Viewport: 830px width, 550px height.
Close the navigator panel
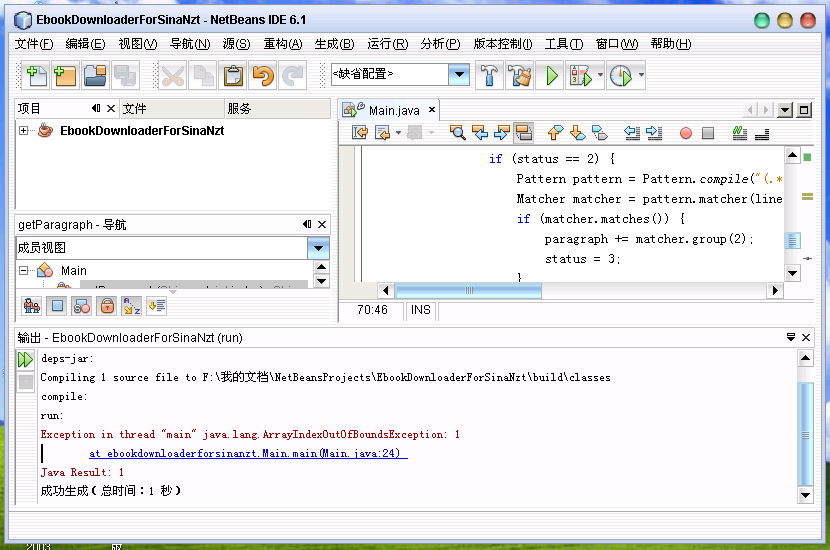click(x=322, y=224)
